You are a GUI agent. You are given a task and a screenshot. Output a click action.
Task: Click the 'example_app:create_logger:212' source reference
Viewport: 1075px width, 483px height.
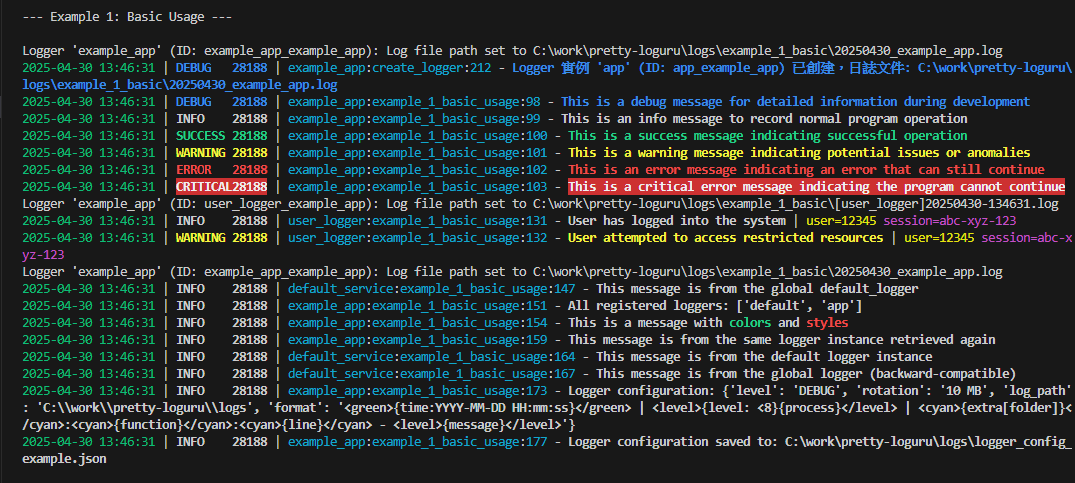click(x=389, y=68)
